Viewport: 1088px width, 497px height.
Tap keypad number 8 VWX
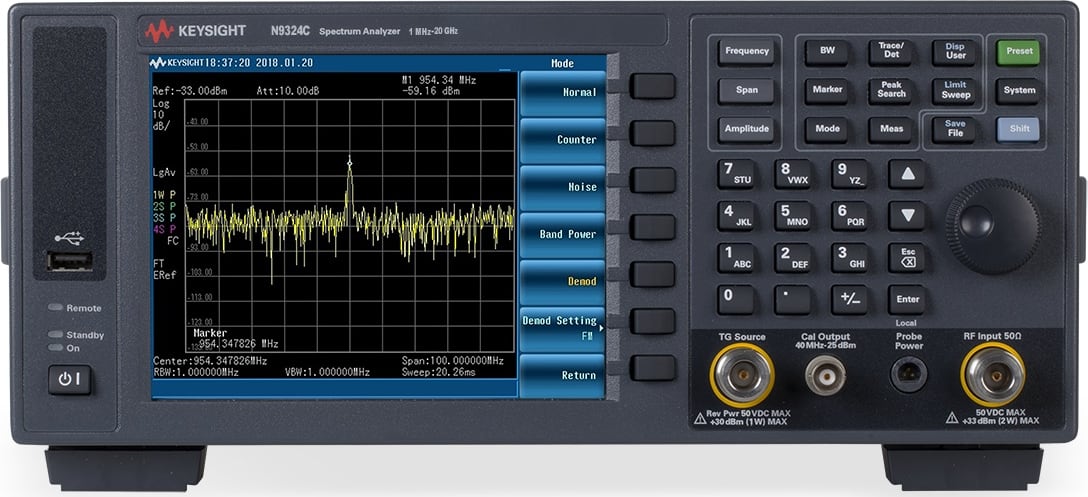794,174
